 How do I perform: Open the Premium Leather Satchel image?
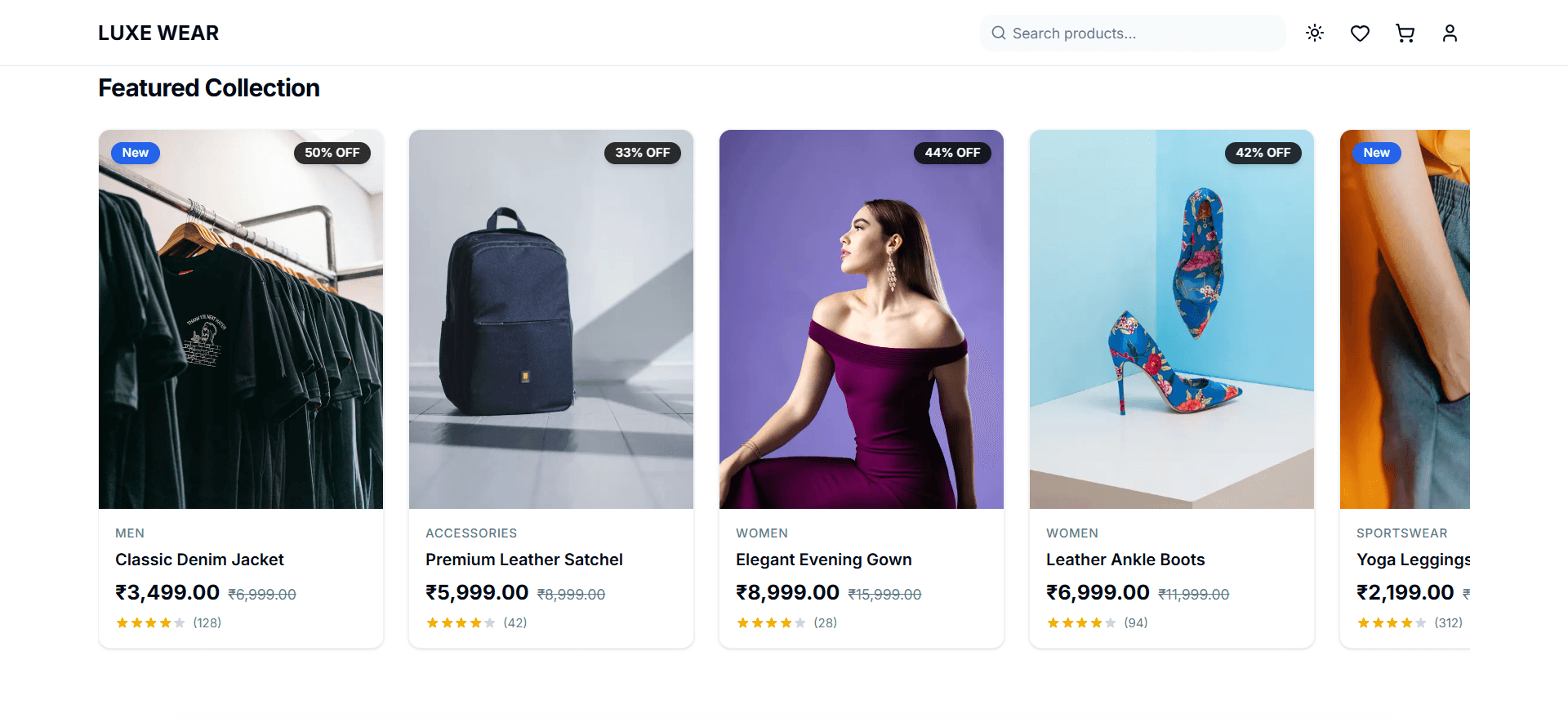click(x=551, y=327)
